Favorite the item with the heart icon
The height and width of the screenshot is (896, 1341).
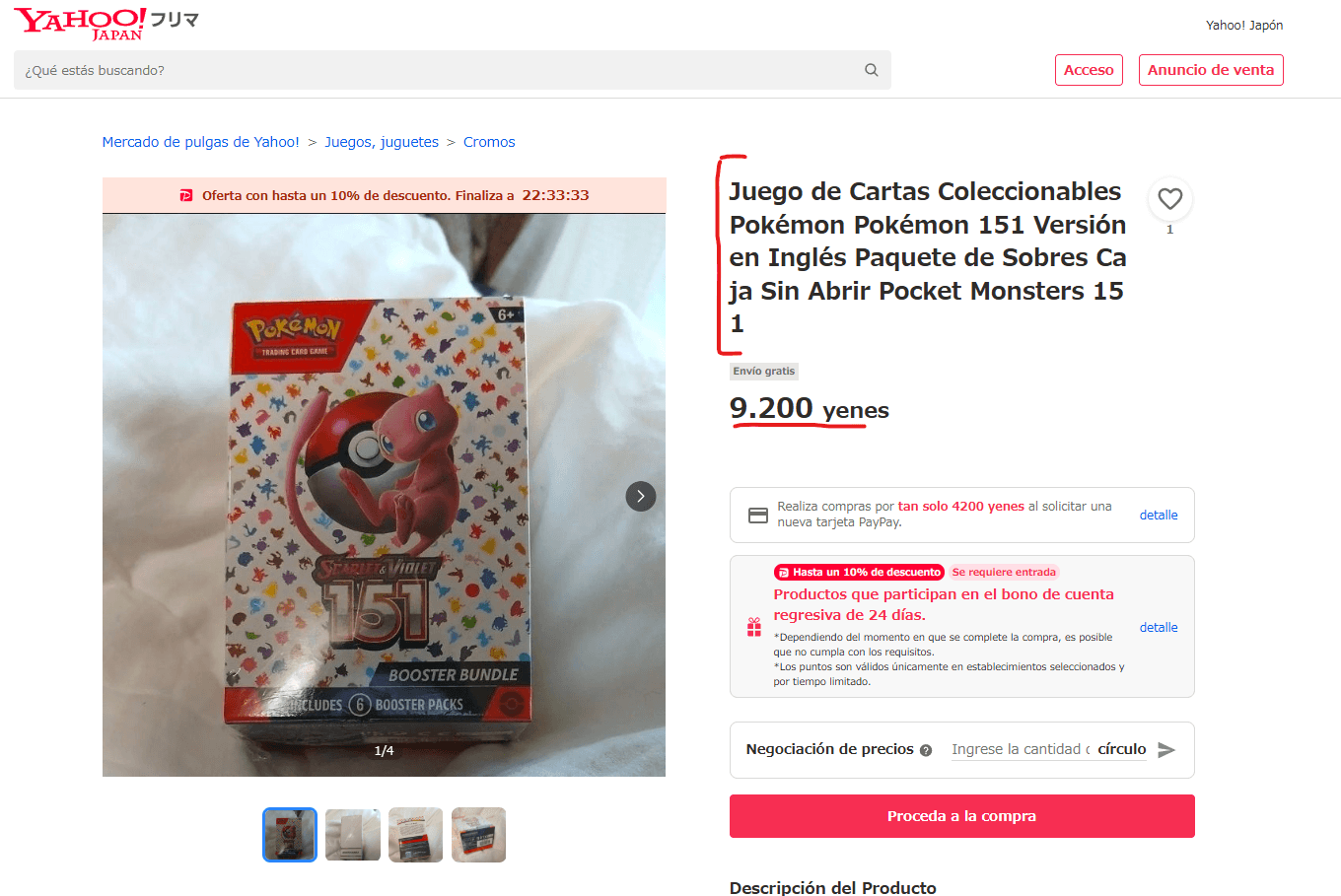pyautogui.click(x=1170, y=199)
